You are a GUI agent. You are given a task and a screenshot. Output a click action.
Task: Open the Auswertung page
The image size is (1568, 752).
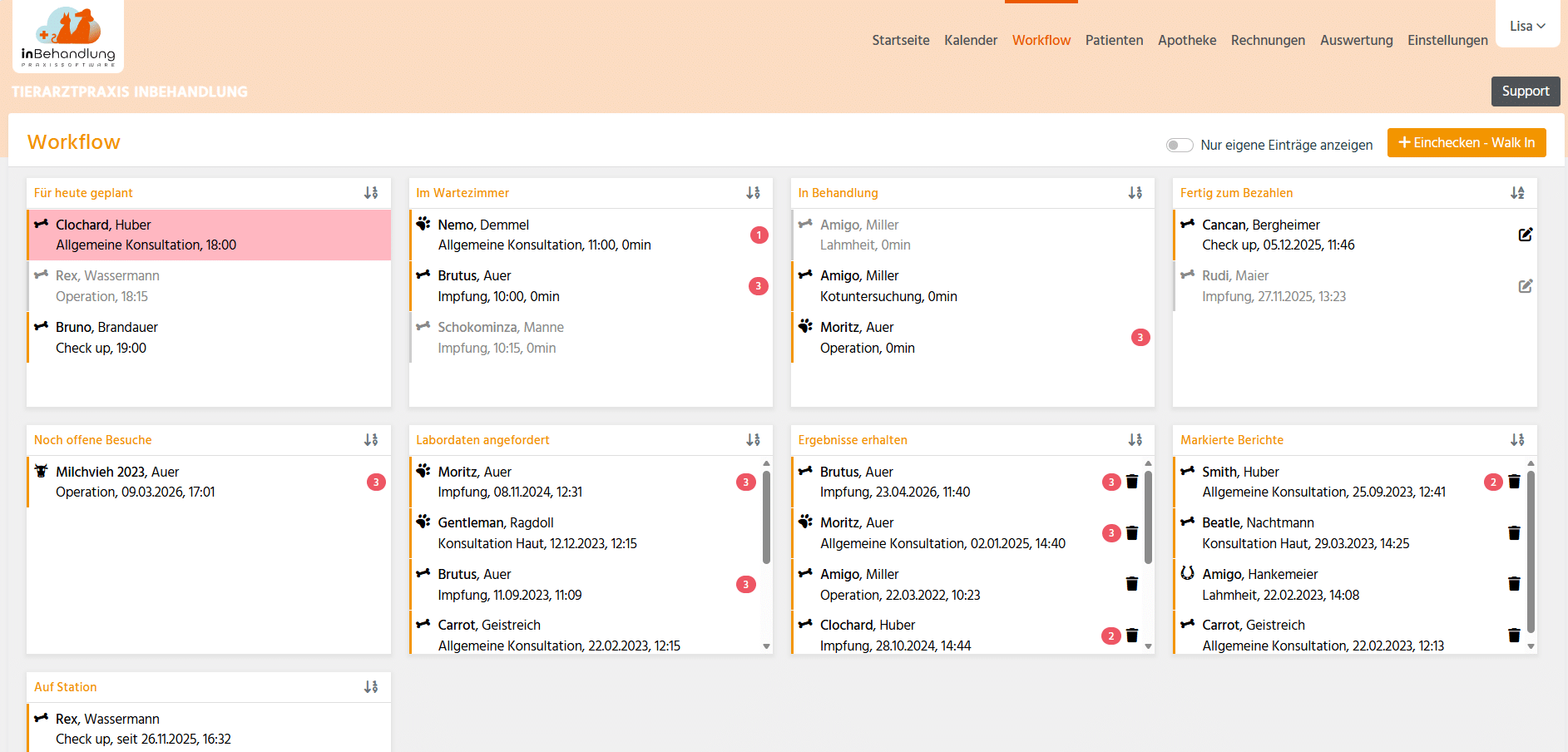1357,40
